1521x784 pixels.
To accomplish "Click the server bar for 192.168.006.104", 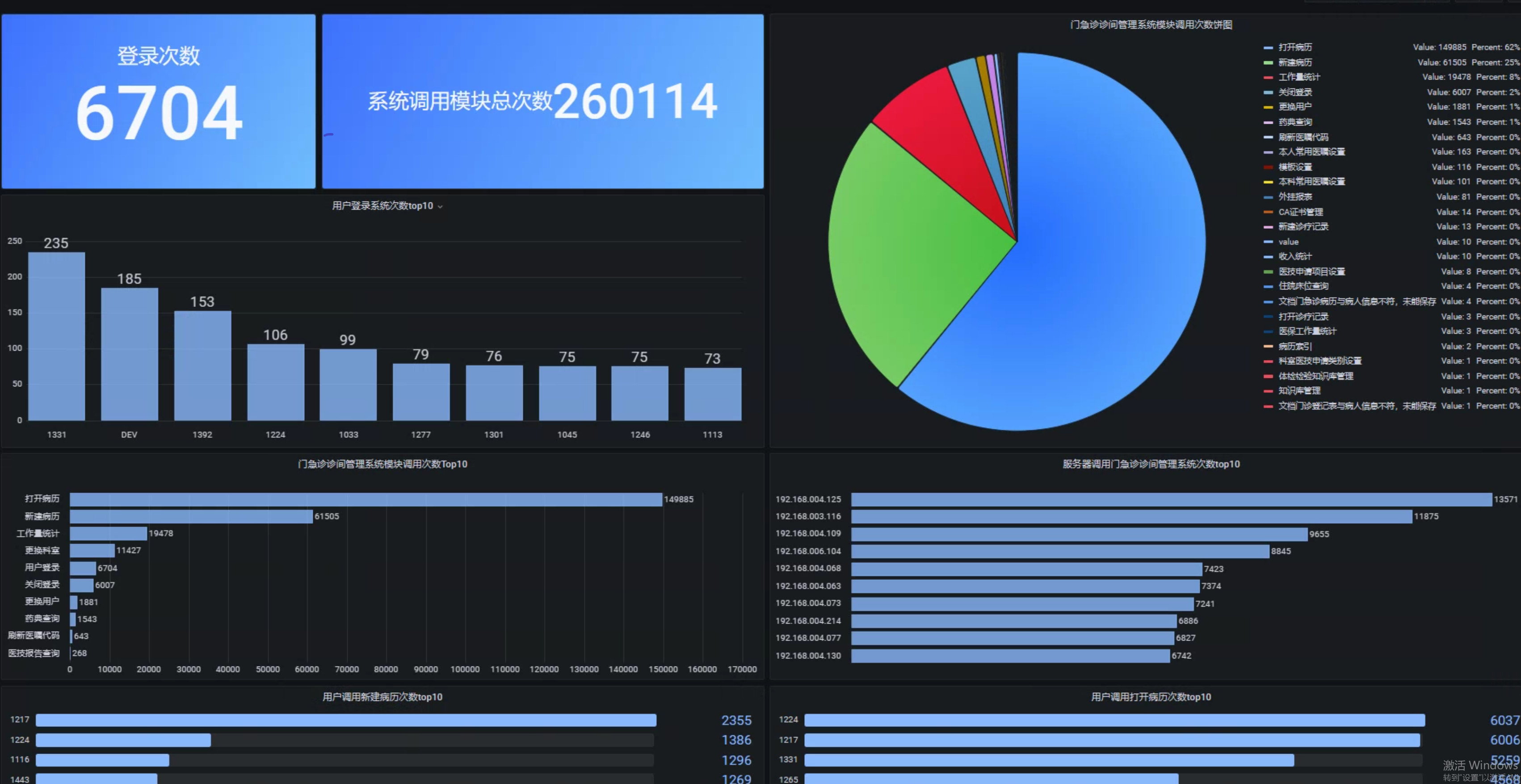I will [x=1060, y=551].
